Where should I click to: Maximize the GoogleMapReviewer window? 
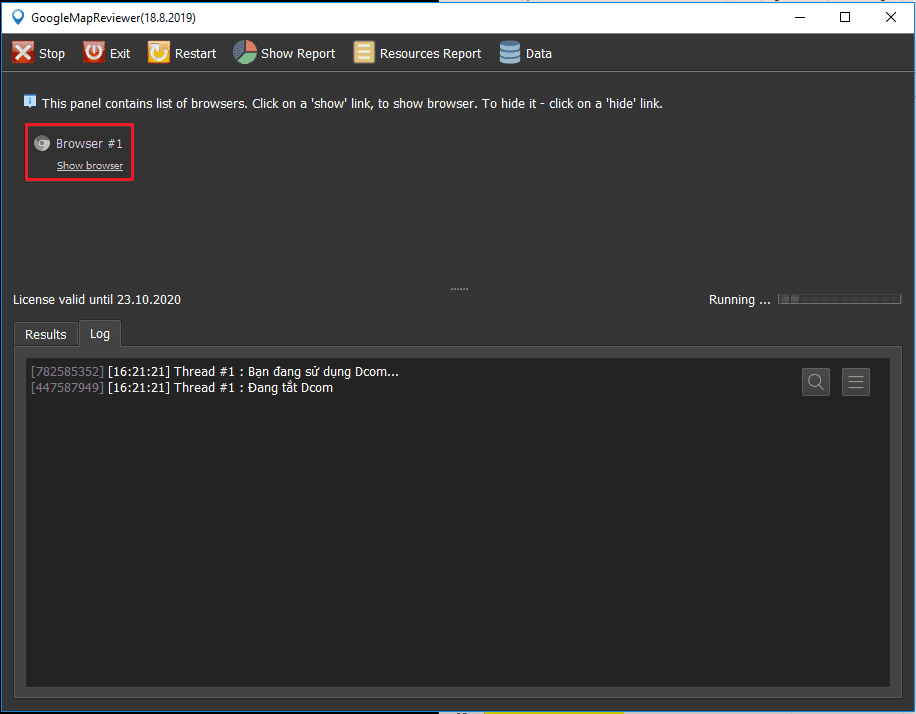coord(845,17)
